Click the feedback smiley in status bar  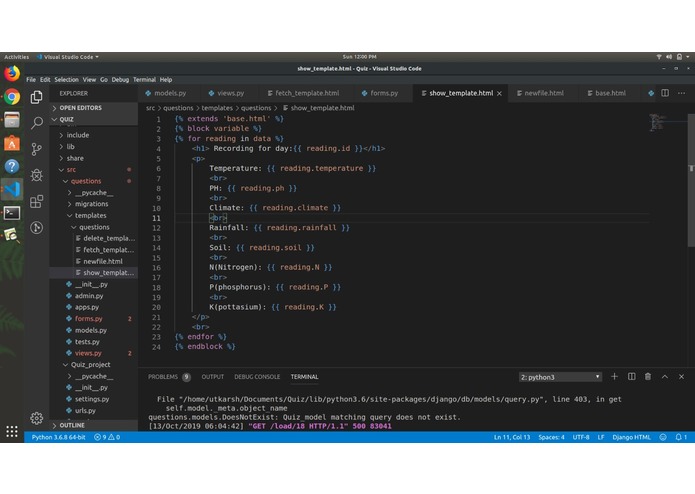663,437
